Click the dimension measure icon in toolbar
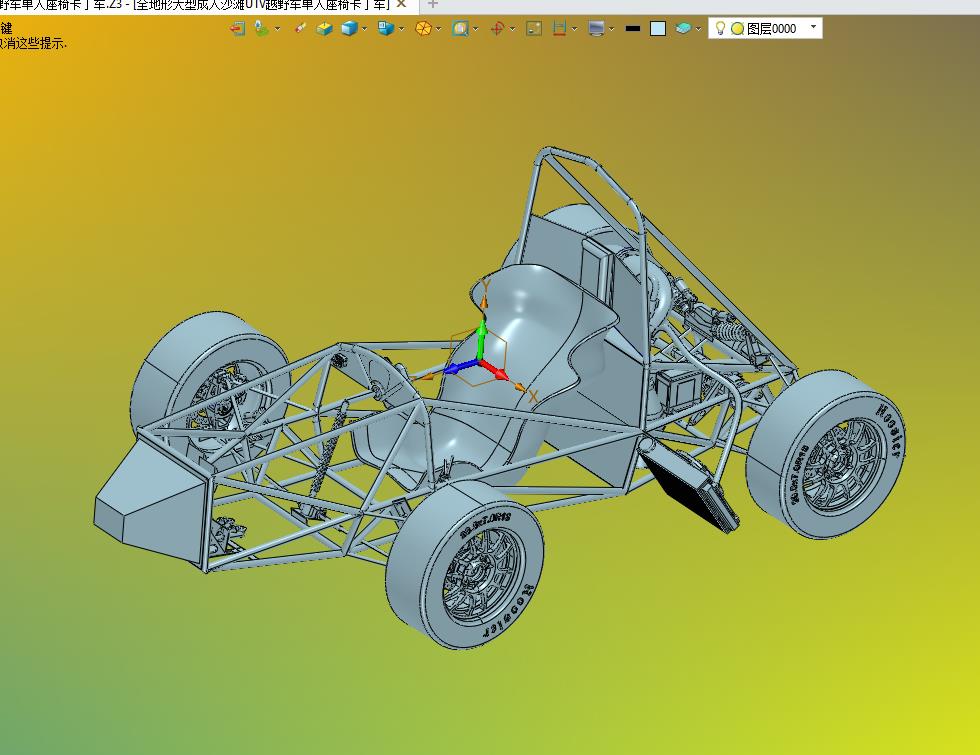The width and height of the screenshot is (980, 755). [x=560, y=29]
